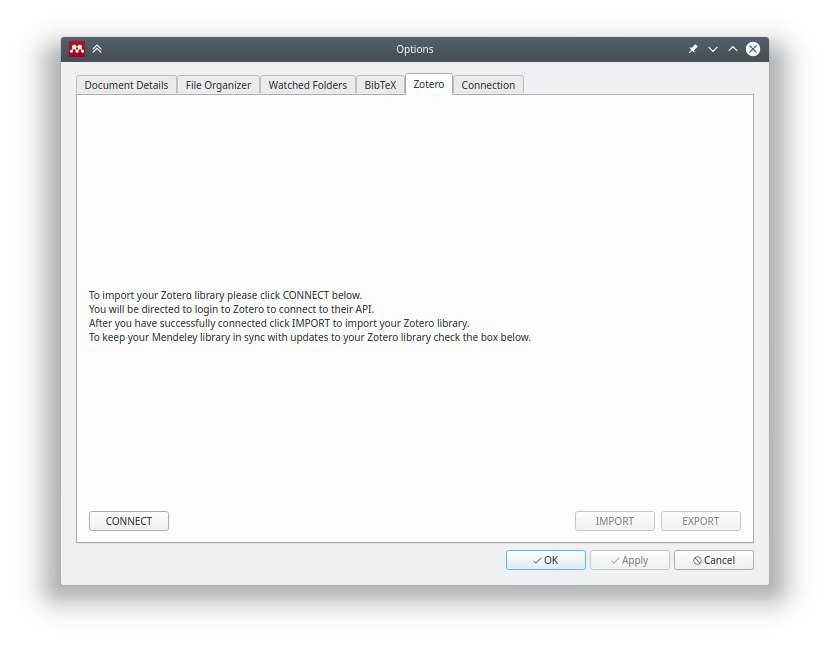Viewport: 830px width, 646px height.
Task: Click the Mendeley logo icon in title bar
Action: pyautogui.click(x=77, y=49)
